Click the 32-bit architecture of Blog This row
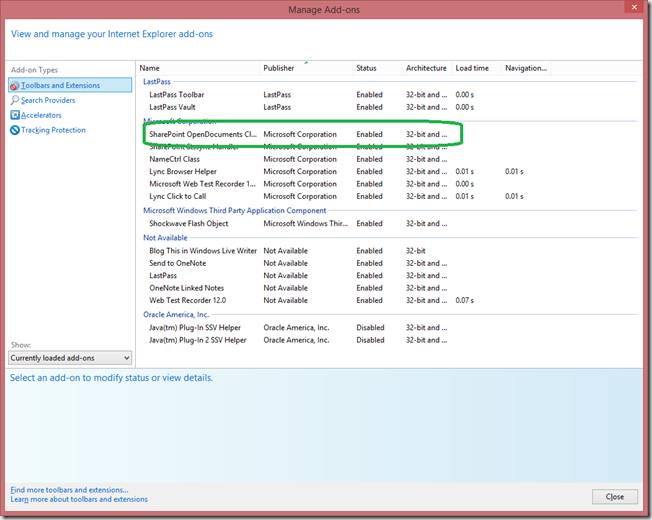 pos(415,251)
